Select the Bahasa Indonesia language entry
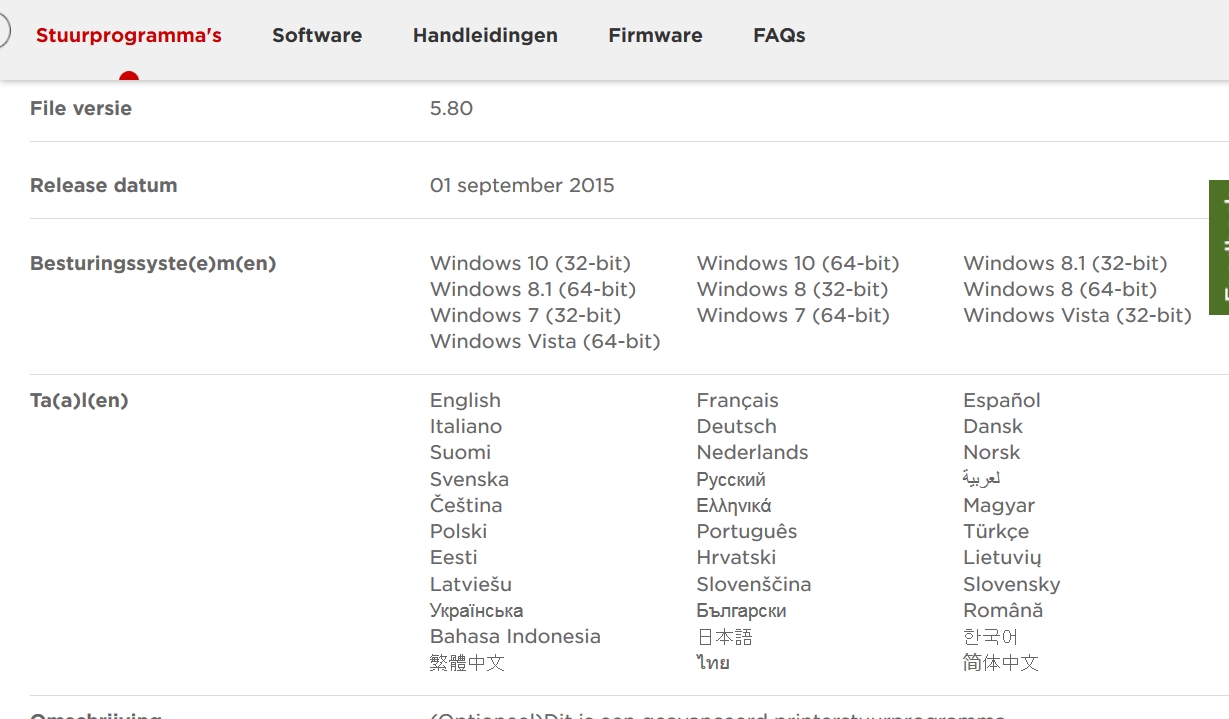1229x719 pixels. (515, 637)
